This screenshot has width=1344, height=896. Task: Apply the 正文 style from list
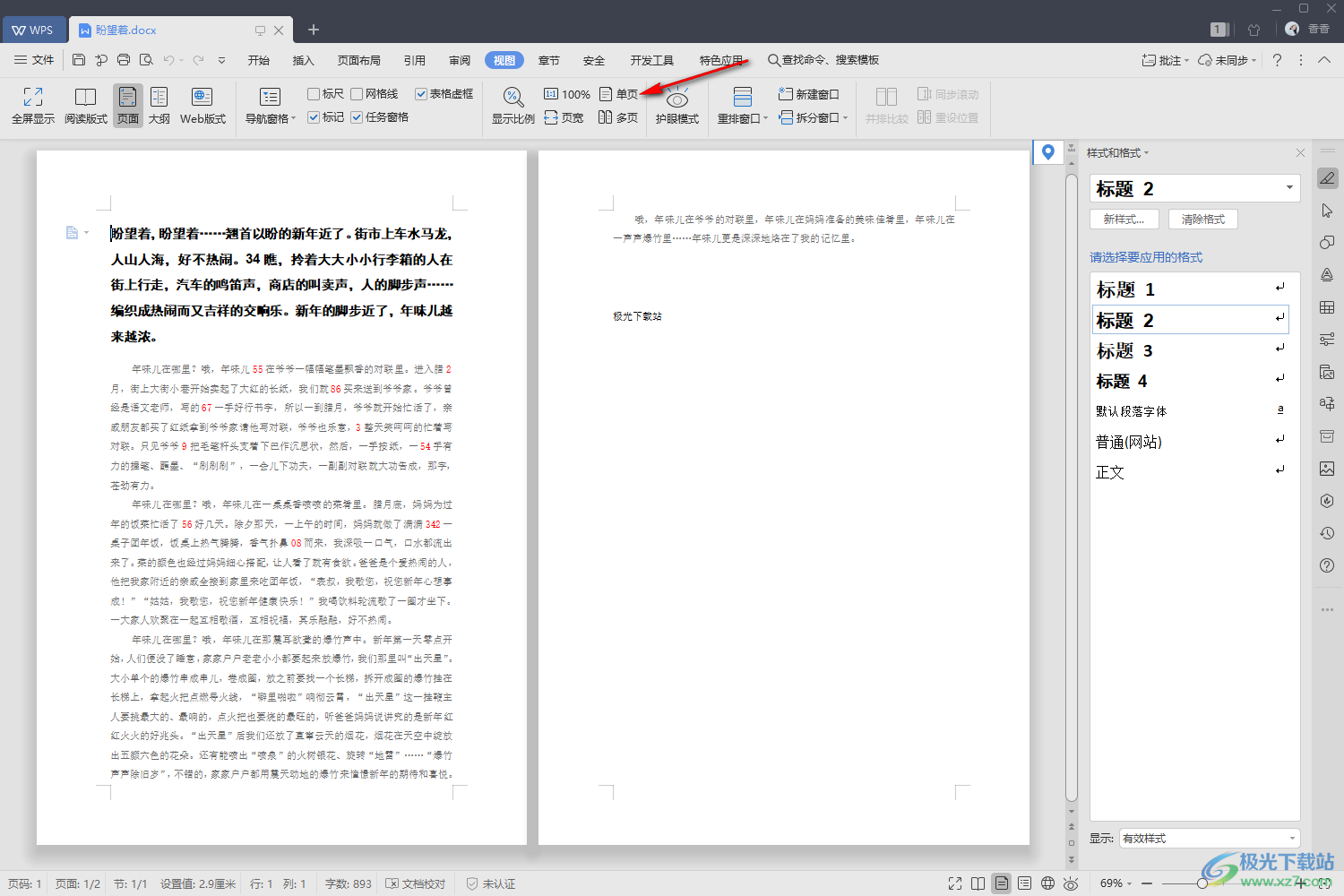(1190, 472)
